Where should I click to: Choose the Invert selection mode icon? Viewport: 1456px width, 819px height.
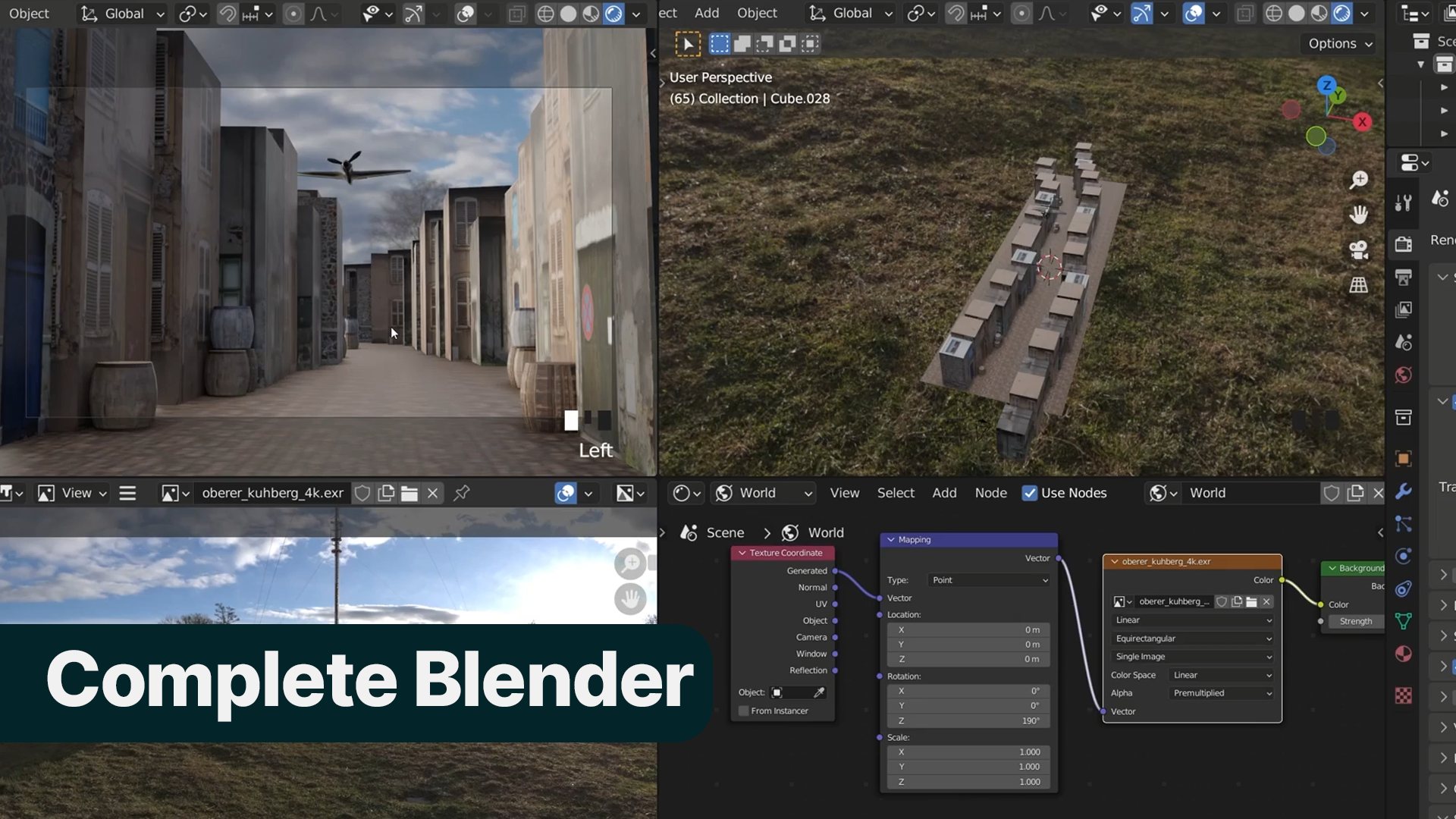(787, 44)
